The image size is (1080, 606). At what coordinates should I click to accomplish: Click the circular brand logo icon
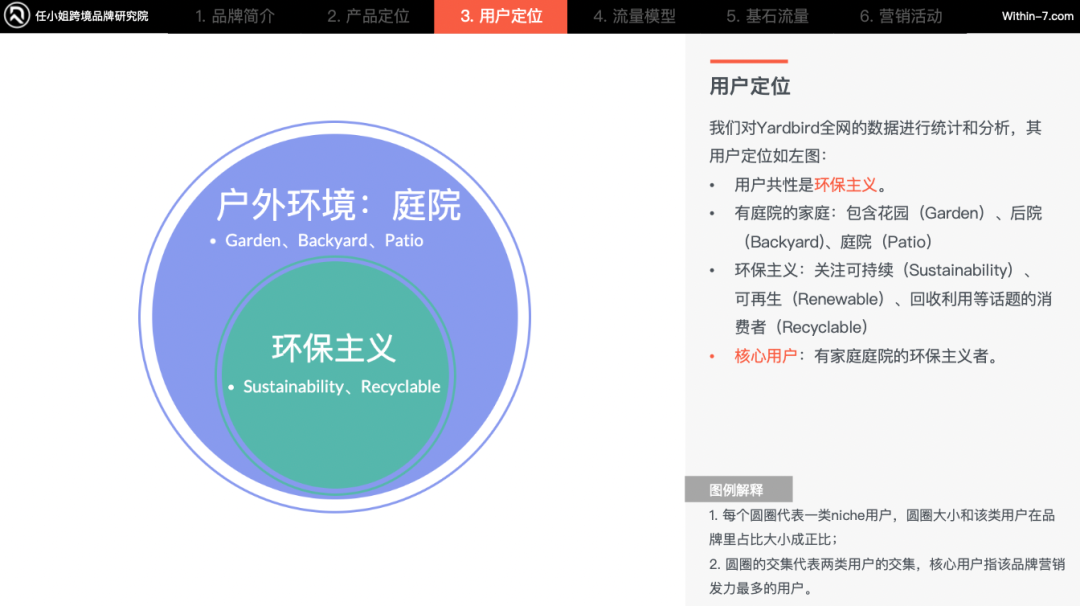point(17,15)
